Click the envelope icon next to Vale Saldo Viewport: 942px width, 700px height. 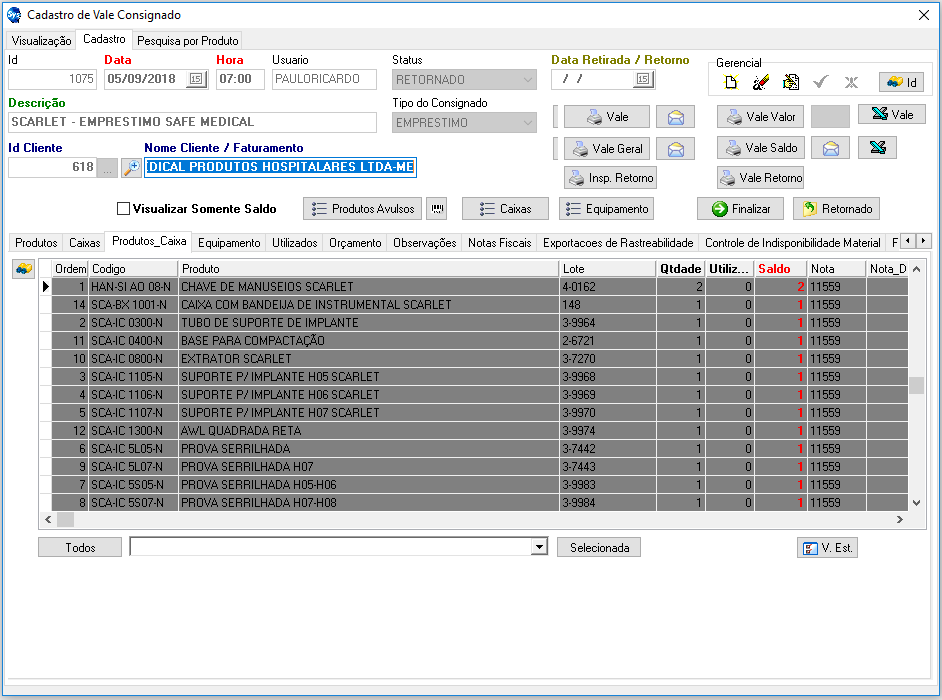click(830, 148)
